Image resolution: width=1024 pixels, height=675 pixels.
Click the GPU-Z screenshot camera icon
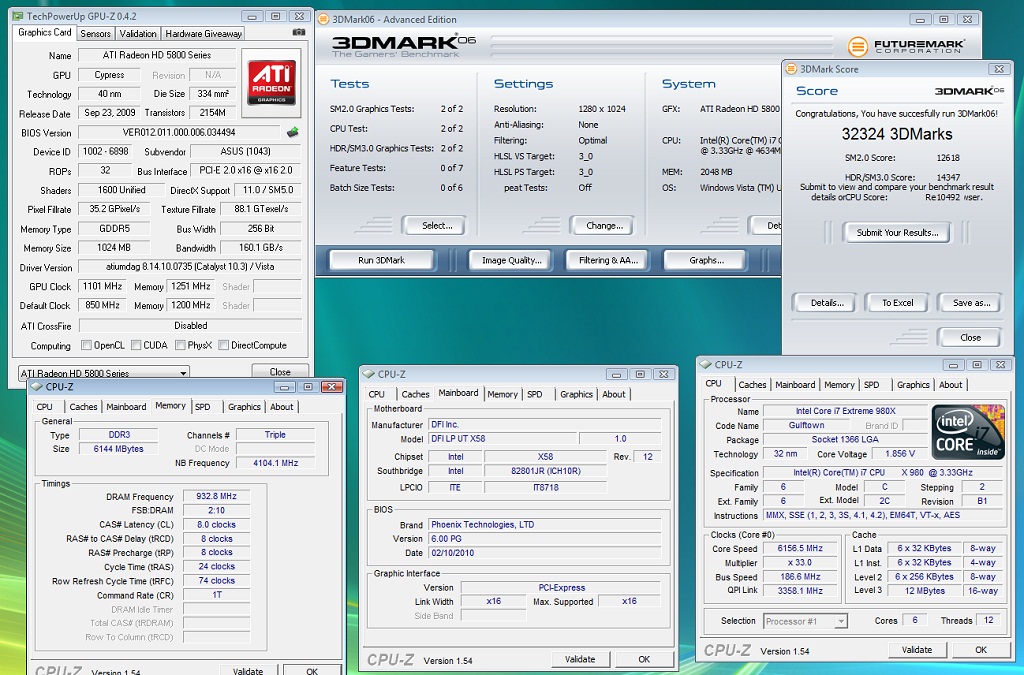pyautogui.click(x=298, y=32)
